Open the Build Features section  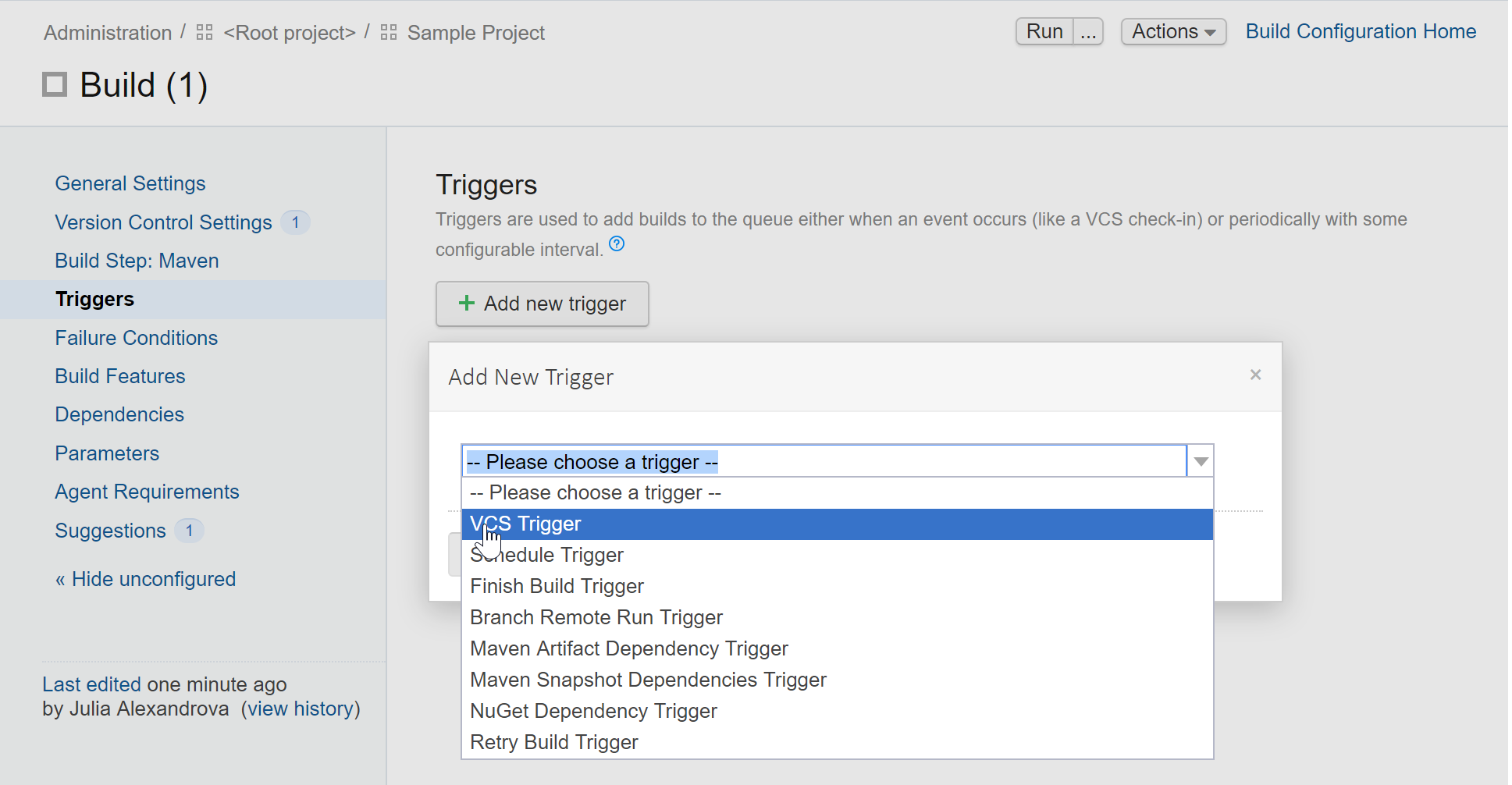point(119,376)
